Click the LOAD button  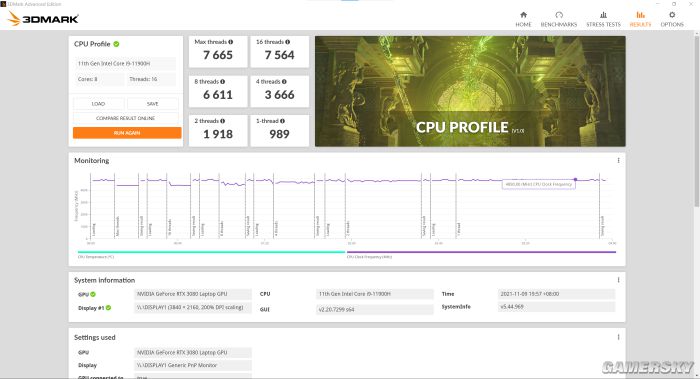pos(98,104)
